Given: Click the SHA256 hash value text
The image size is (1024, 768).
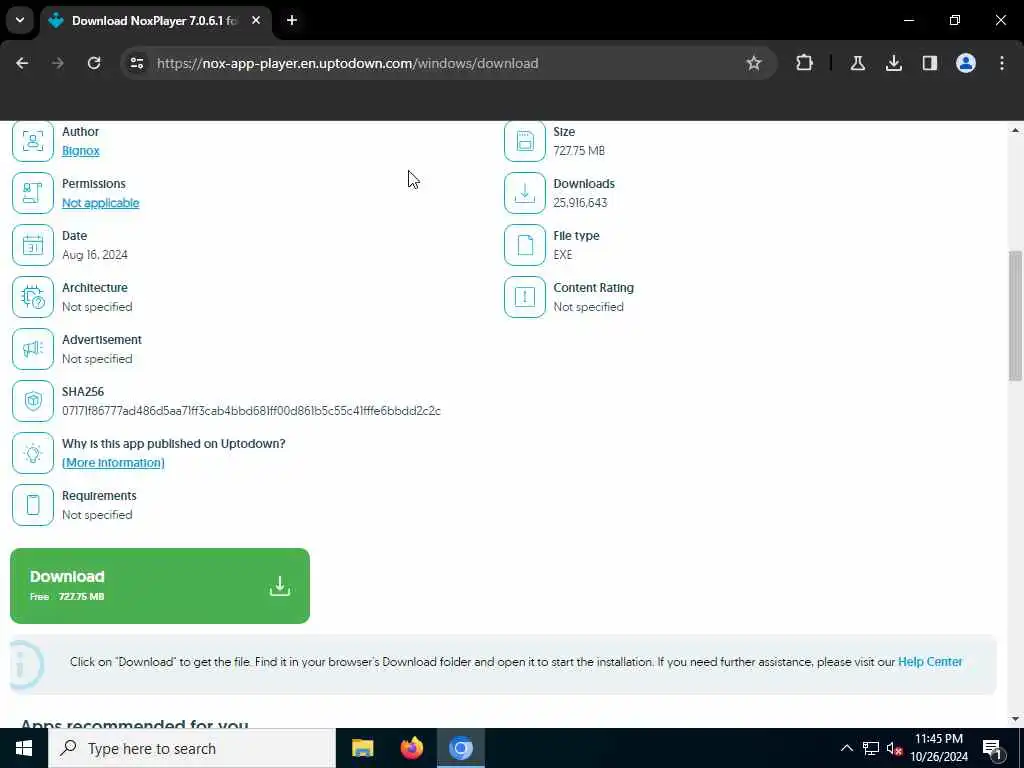Looking at the screenshot, I should click(251, 411).
